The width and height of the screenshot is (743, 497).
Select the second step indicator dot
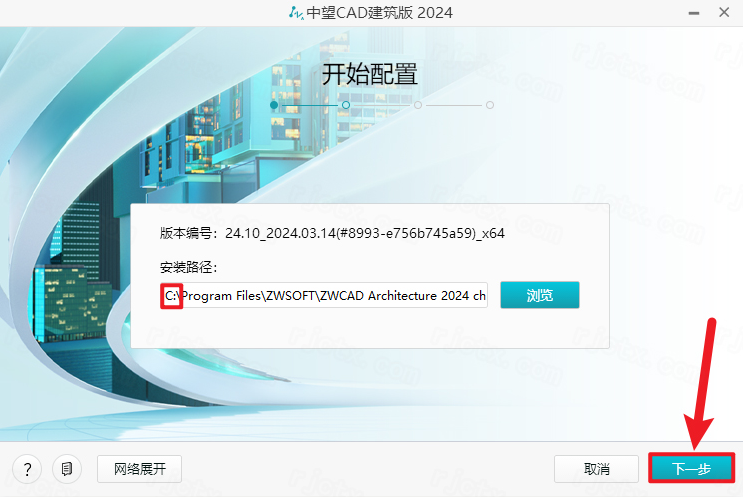point(346,104)
